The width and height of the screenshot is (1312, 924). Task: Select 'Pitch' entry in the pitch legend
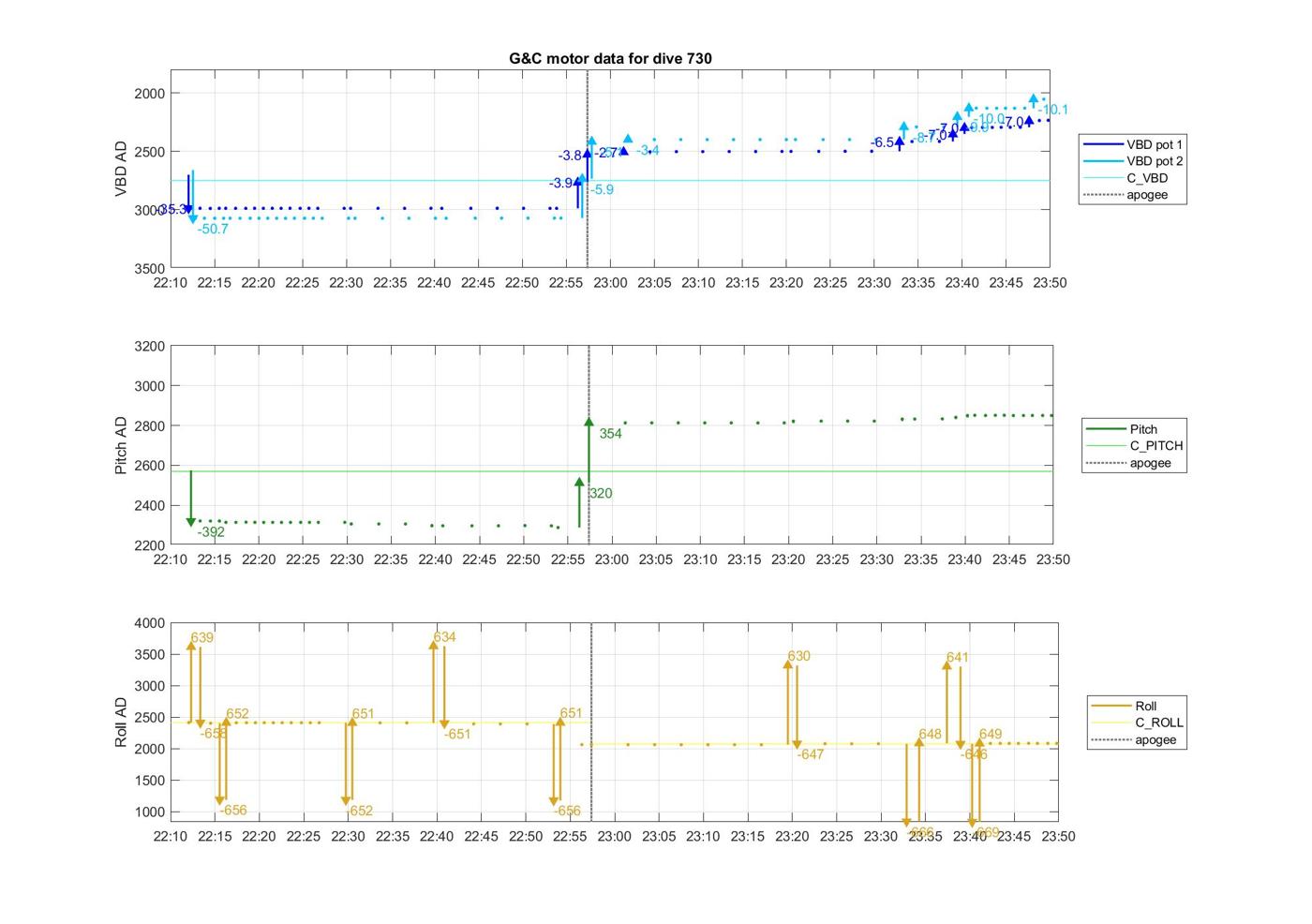click(1122, 429)
